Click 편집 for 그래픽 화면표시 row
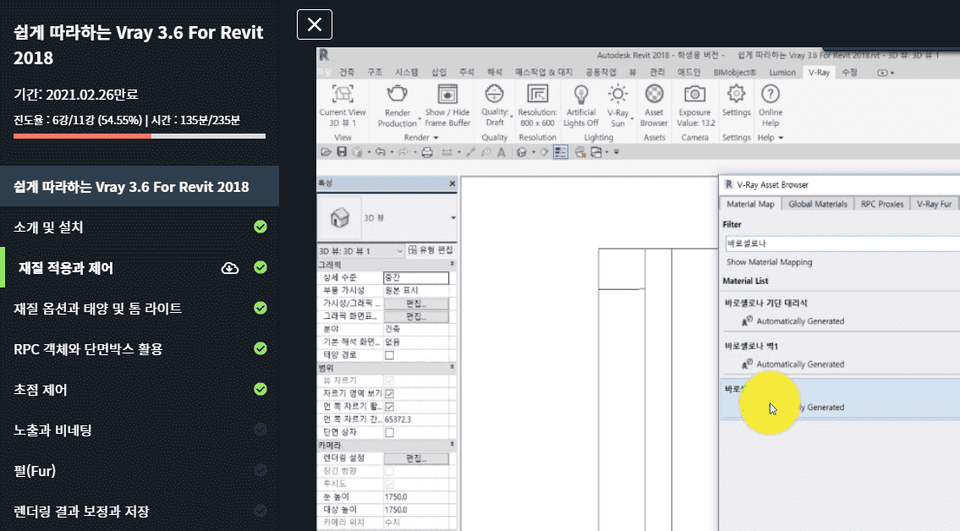This screenshot has width=960, height=531. (416, 317)
